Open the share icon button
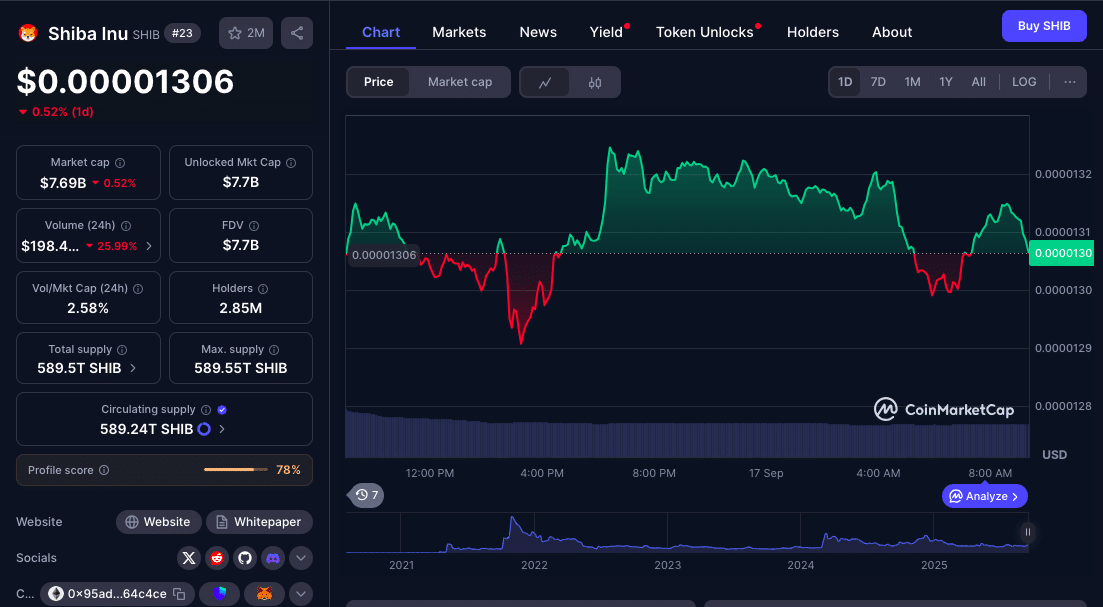 pos(297,33)
